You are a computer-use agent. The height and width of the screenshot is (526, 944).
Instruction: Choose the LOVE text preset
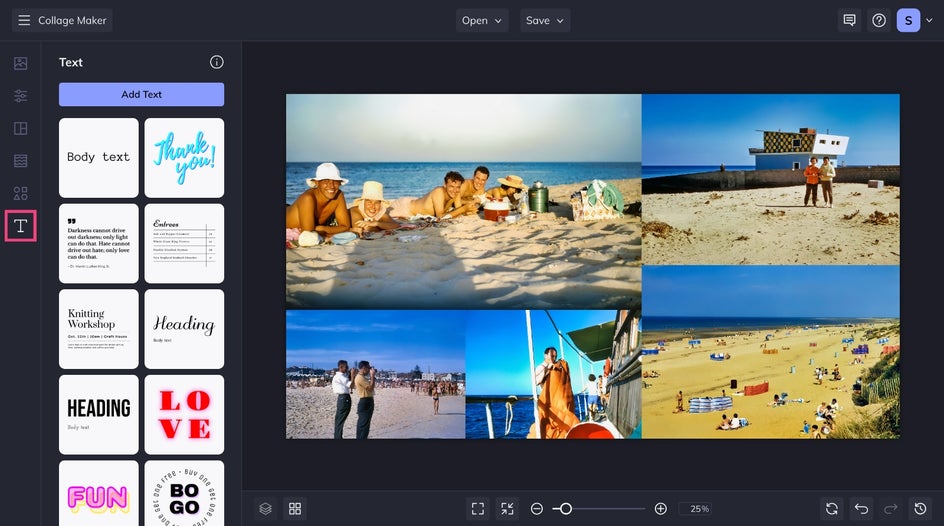(184, 415)
